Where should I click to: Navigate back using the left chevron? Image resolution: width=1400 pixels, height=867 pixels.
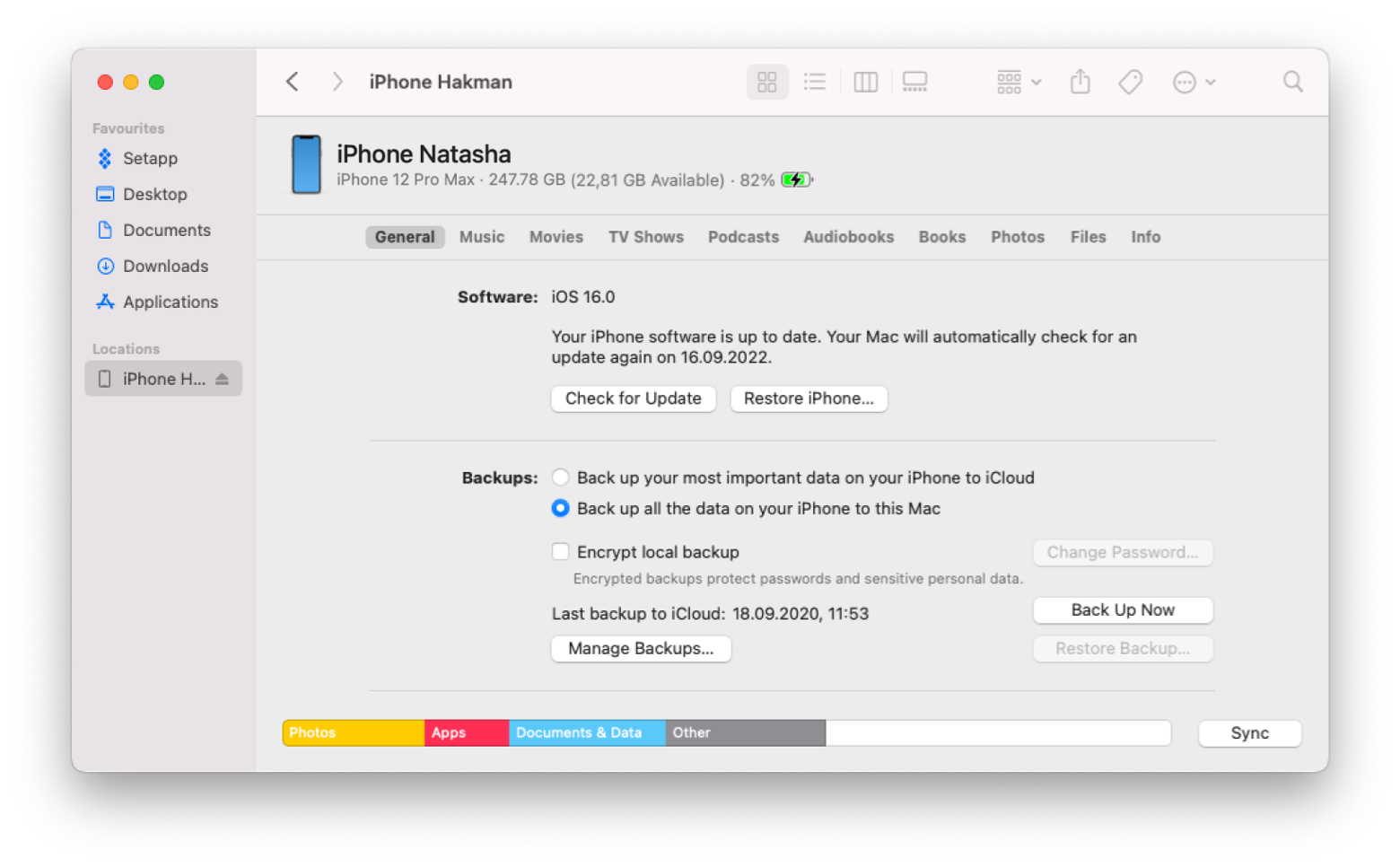point(292,82)
